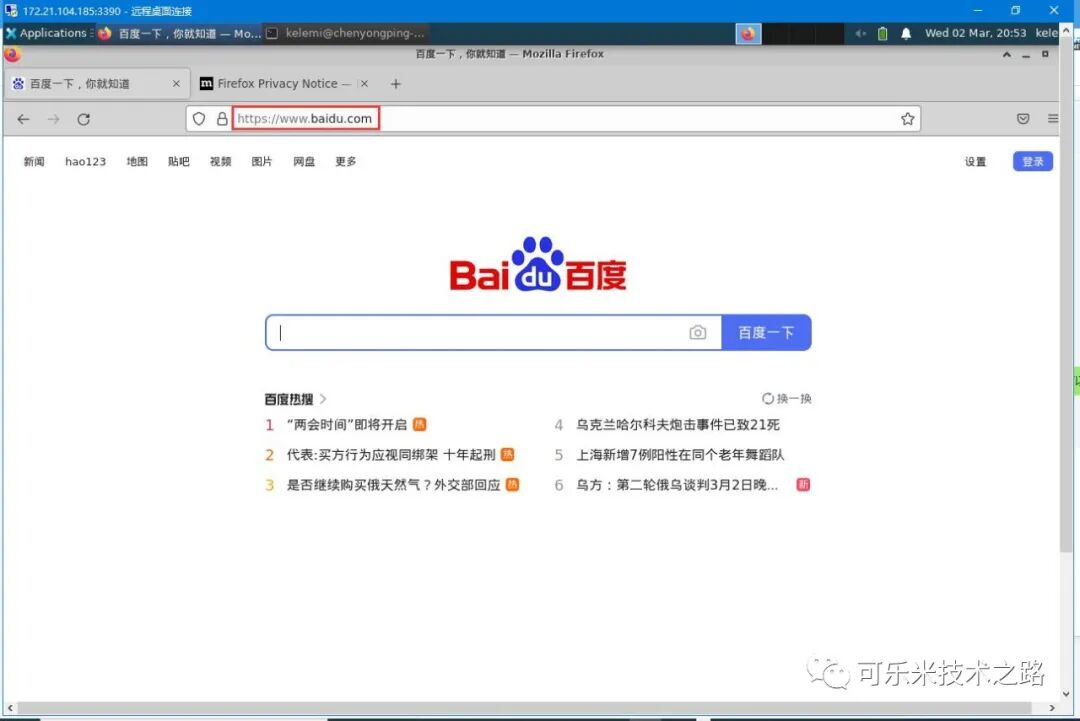Image resolution: width=1080 pixels, height=721 pixels.
Task: Click inside the Baidu search box
Action: (470, 332)
